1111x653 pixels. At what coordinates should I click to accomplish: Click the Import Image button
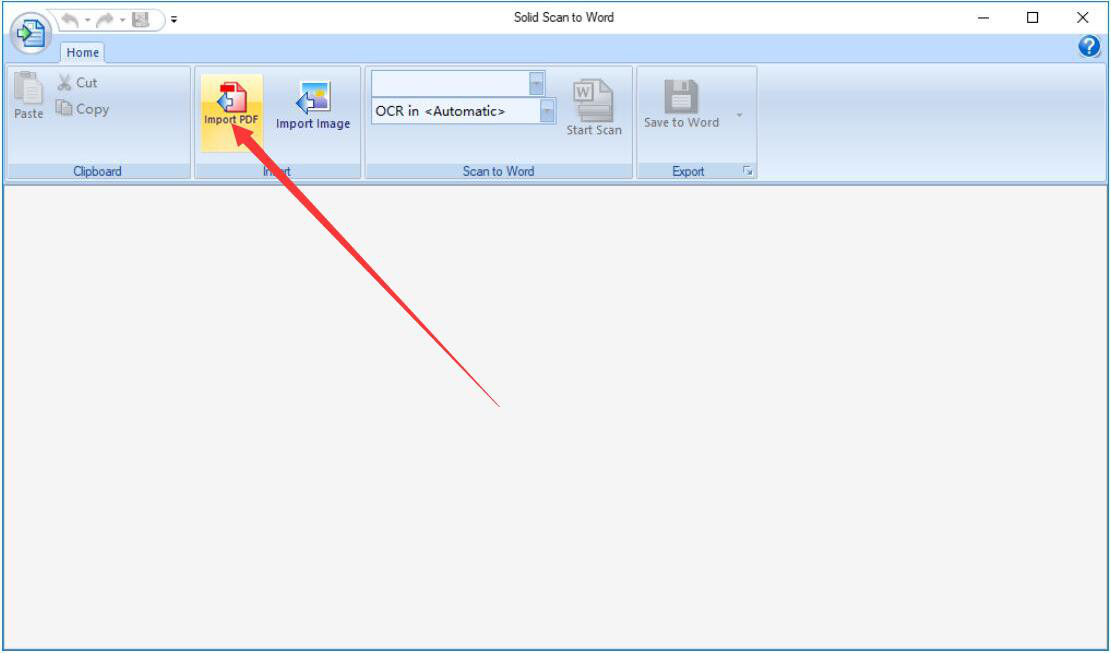(x=313, y=106)
